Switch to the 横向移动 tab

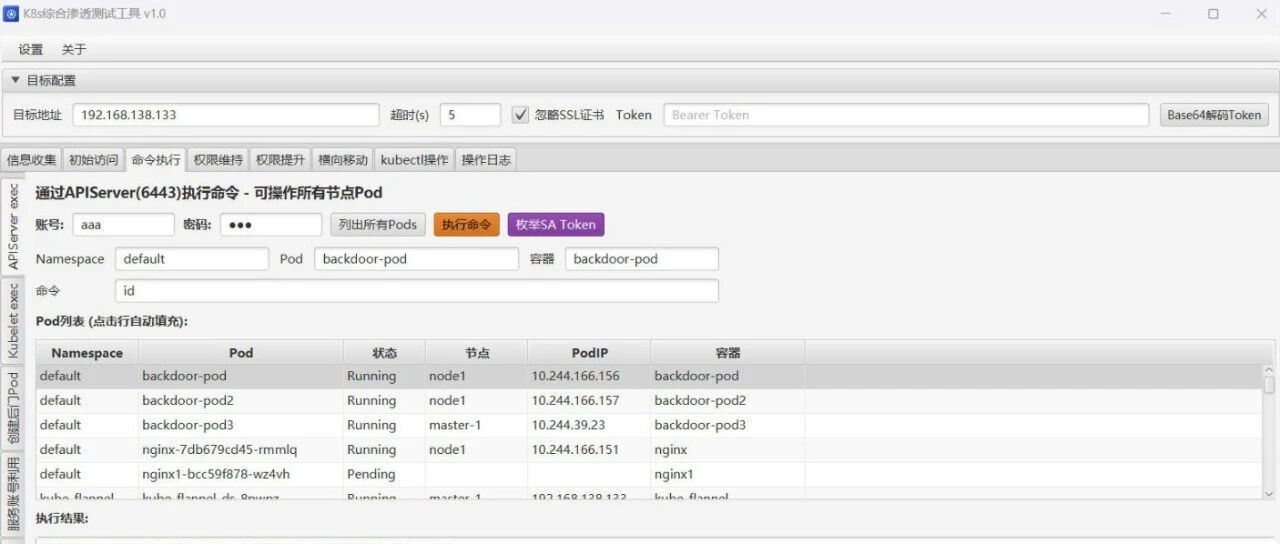click(x=343, y=160)
